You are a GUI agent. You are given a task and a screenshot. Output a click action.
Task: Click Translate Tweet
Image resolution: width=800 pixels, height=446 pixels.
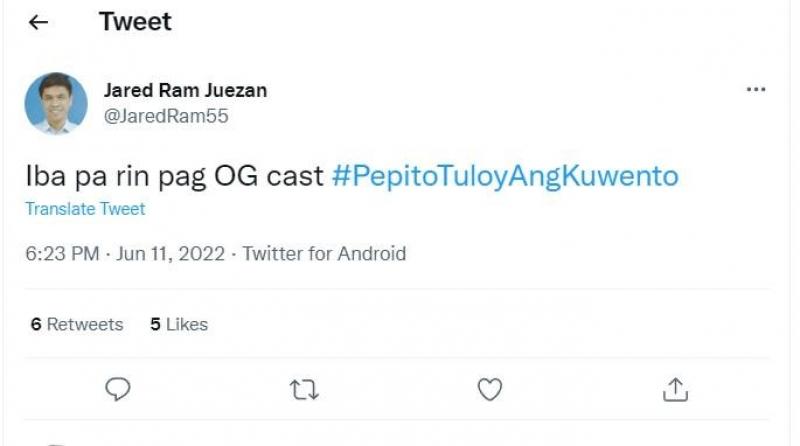pos(85,209)
